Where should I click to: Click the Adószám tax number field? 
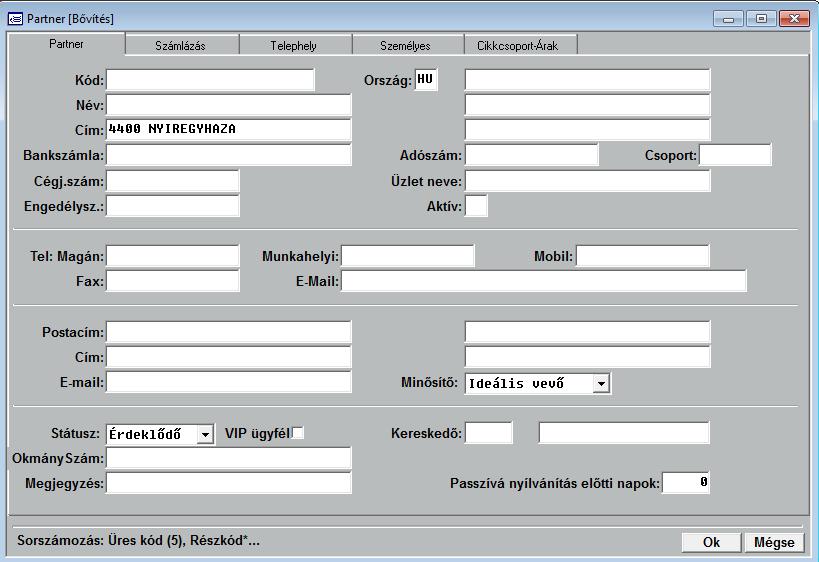(x=532, y=155)
